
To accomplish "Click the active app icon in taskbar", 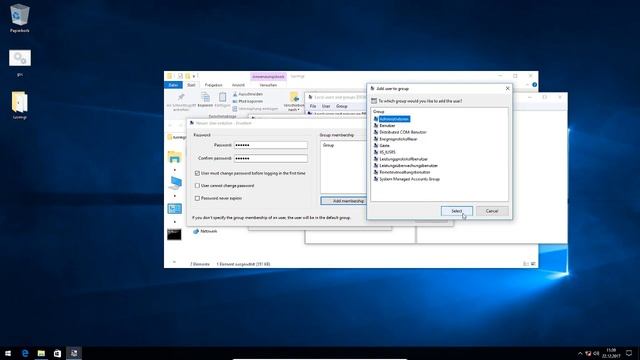I will 74,353.
